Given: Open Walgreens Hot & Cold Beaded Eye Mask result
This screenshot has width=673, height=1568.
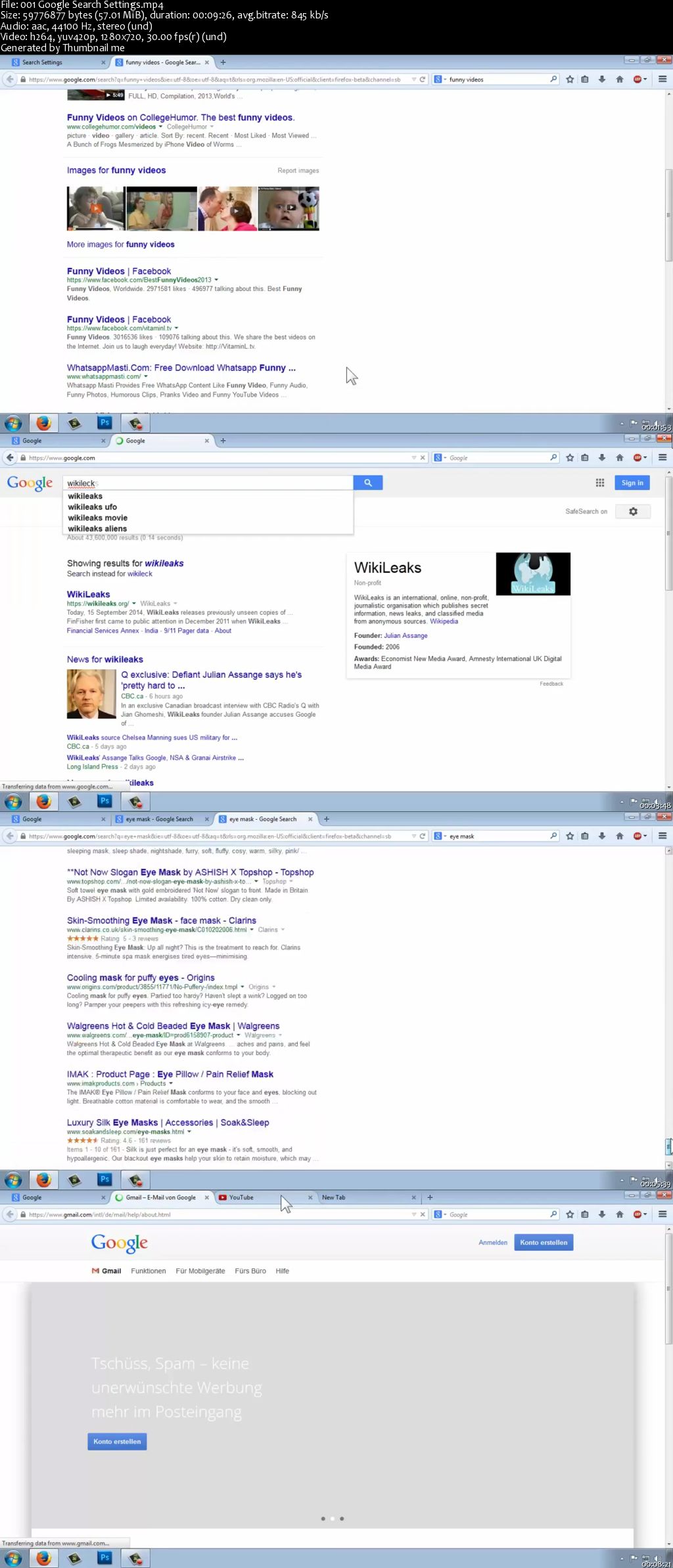Looking at the screenshot, I should point(174,1026).
